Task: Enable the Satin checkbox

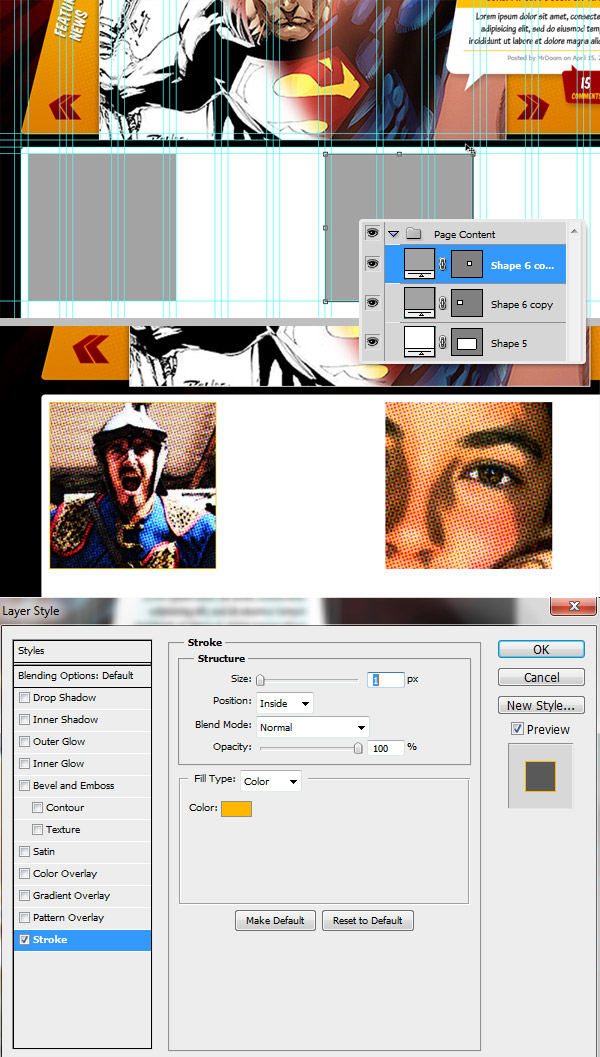Action: click(25, 851)
